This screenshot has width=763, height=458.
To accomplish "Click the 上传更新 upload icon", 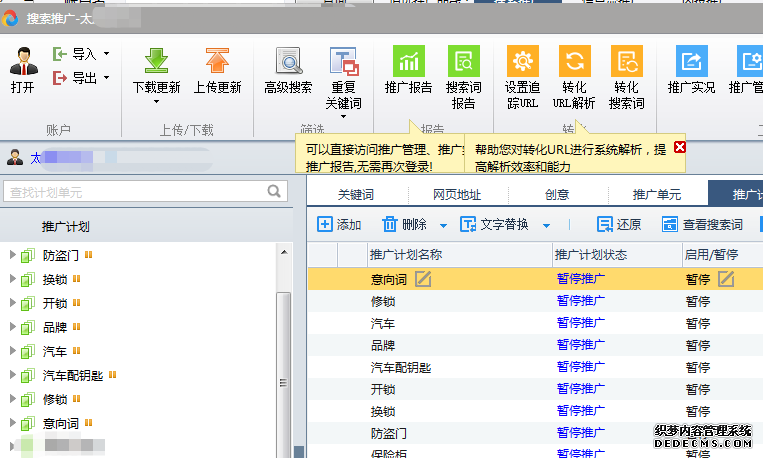I will click(217, 61).
